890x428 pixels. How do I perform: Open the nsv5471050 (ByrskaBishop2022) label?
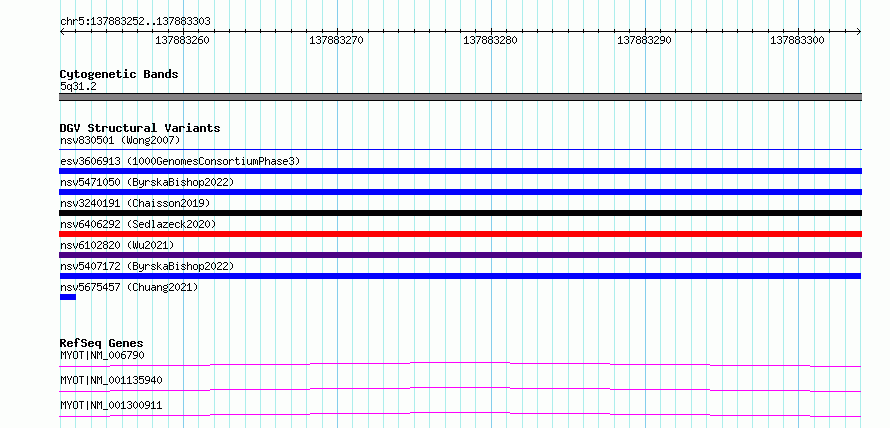pos(147,182)
